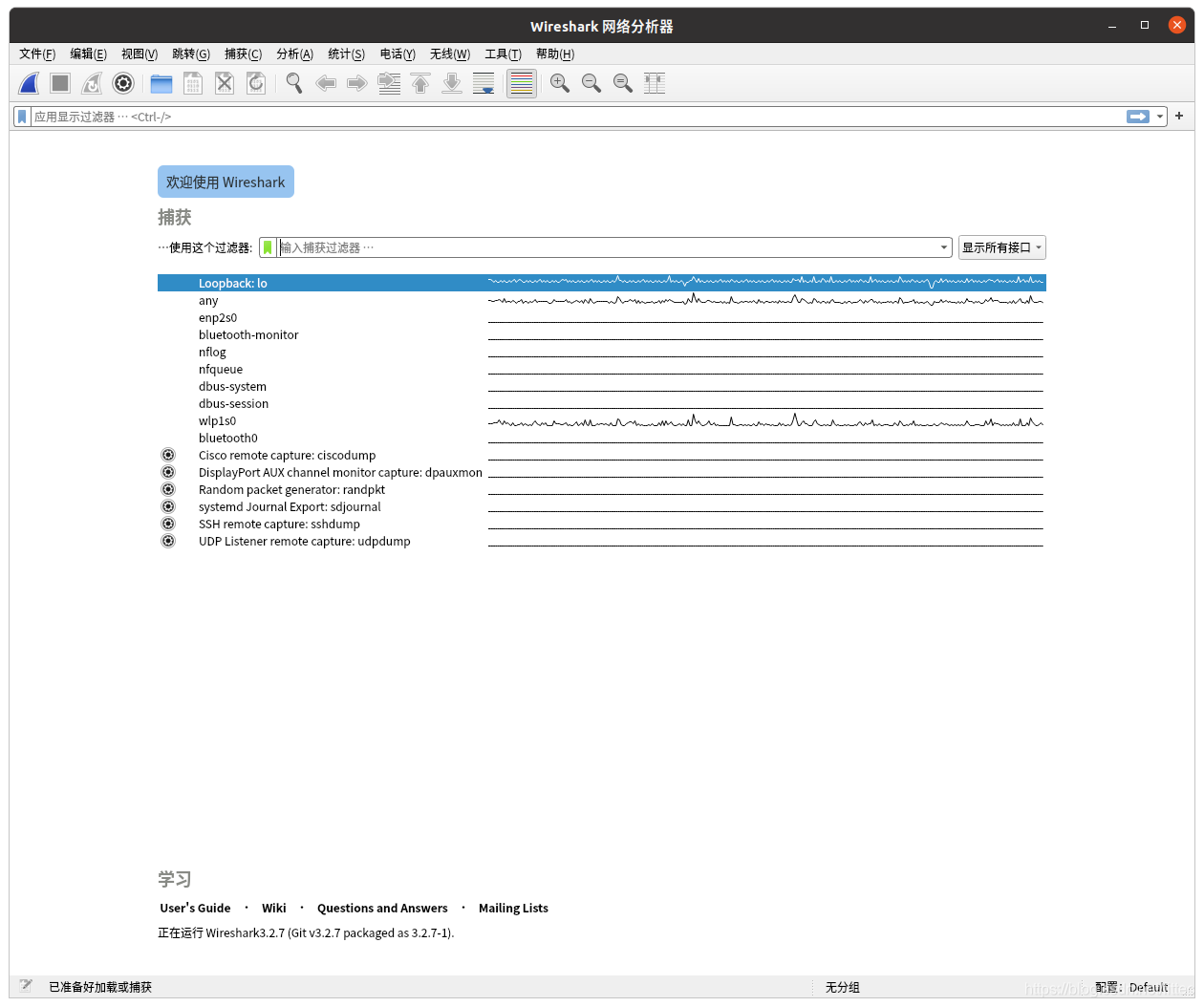
Task: Select the dbus-system interface
Action: click(602, 386)
